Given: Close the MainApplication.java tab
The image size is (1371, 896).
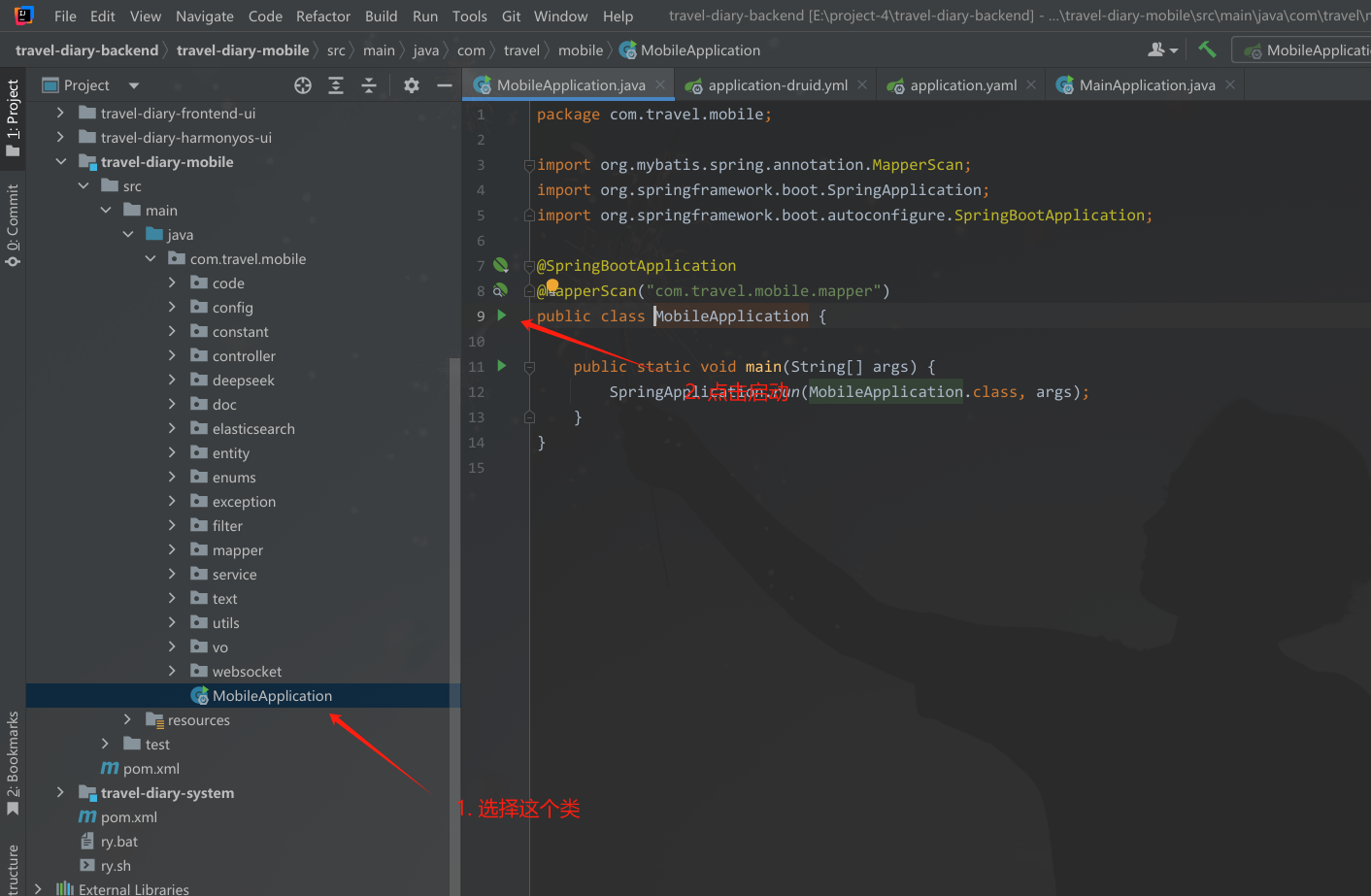Looking at the screenshot, I should (x=1230, y=84).
